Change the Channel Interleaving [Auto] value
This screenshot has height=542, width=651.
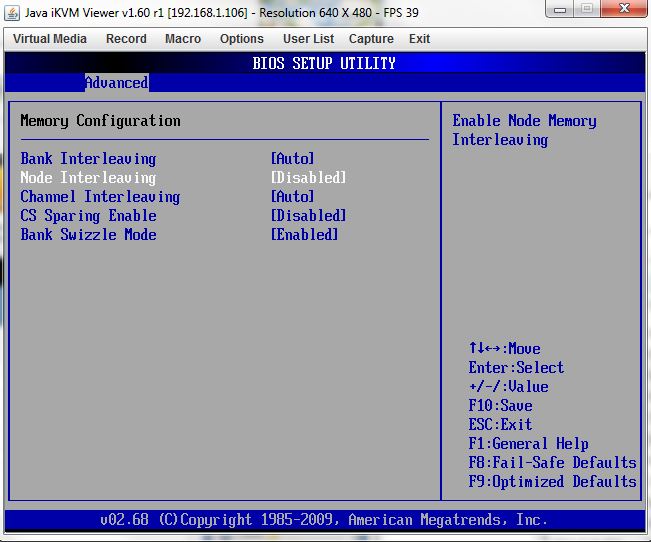[x=292, y=197]
